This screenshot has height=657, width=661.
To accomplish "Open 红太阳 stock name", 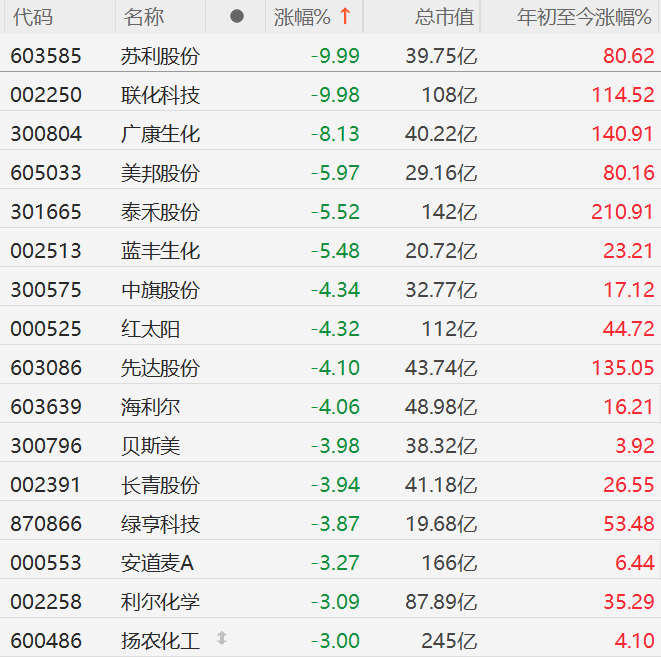I will pyautogui.click(x=150, y=329).
